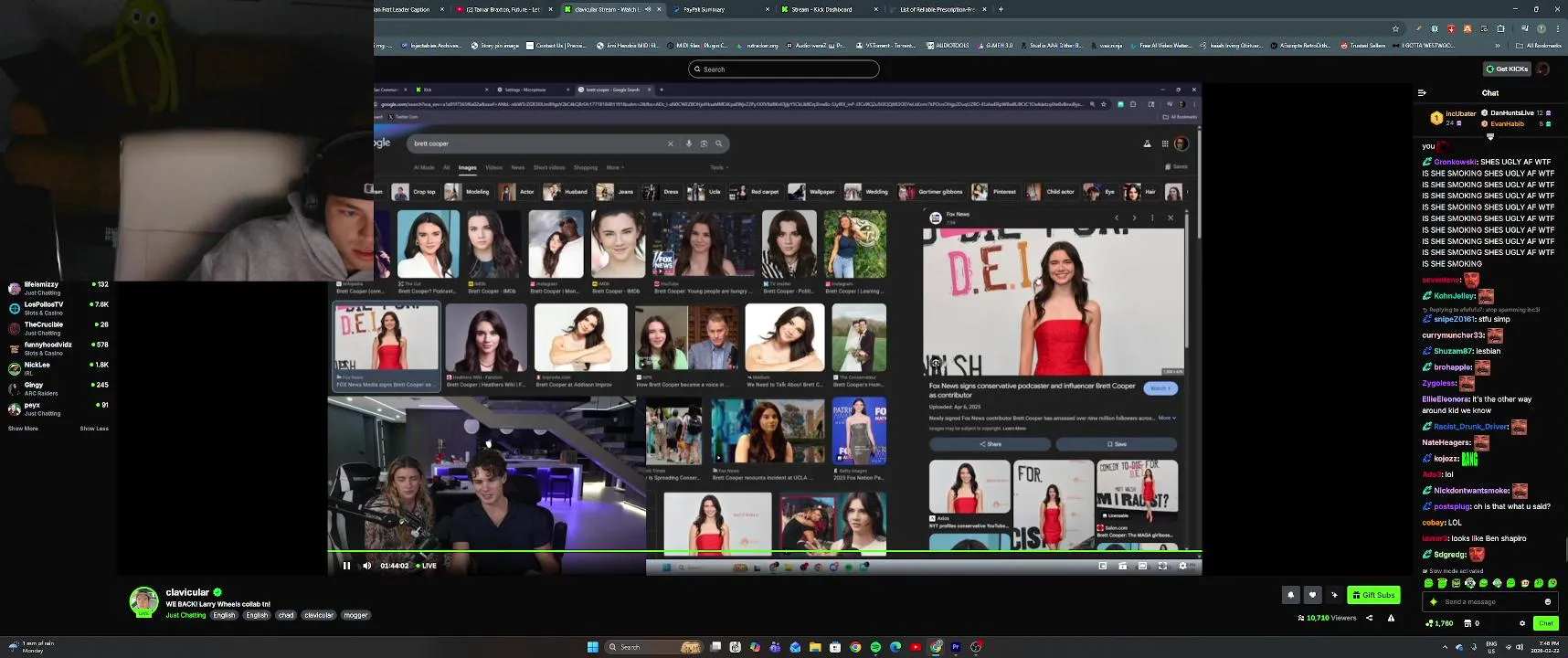Click the Gift Subs button
Screen dimensions: 1568x658
pyautogui.click(x=1373, y=595)
